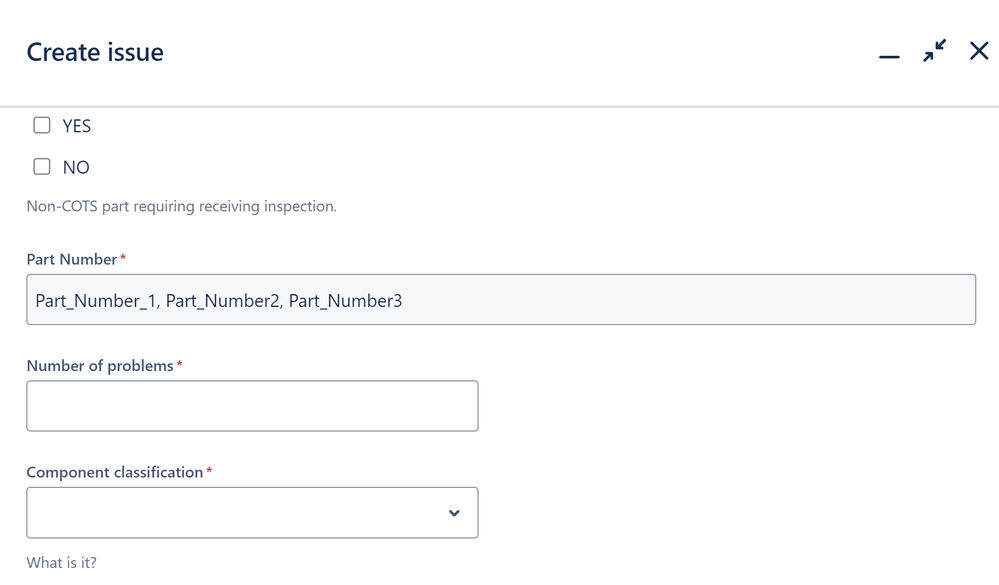Click the Component classification label
This screenshot has width=999, height=585.
pos(115,472)
